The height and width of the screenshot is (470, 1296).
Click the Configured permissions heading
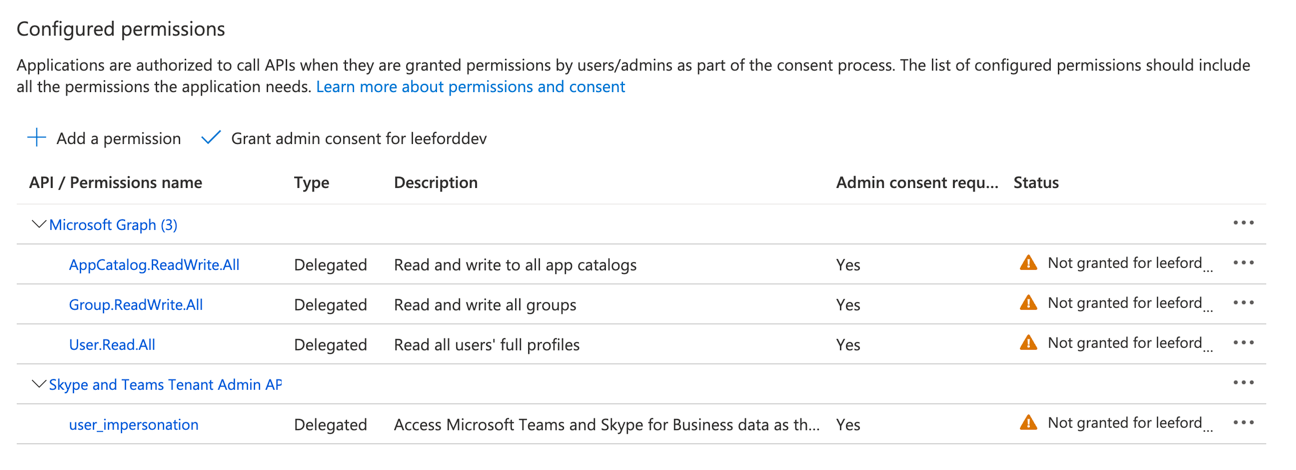(121, 29)
